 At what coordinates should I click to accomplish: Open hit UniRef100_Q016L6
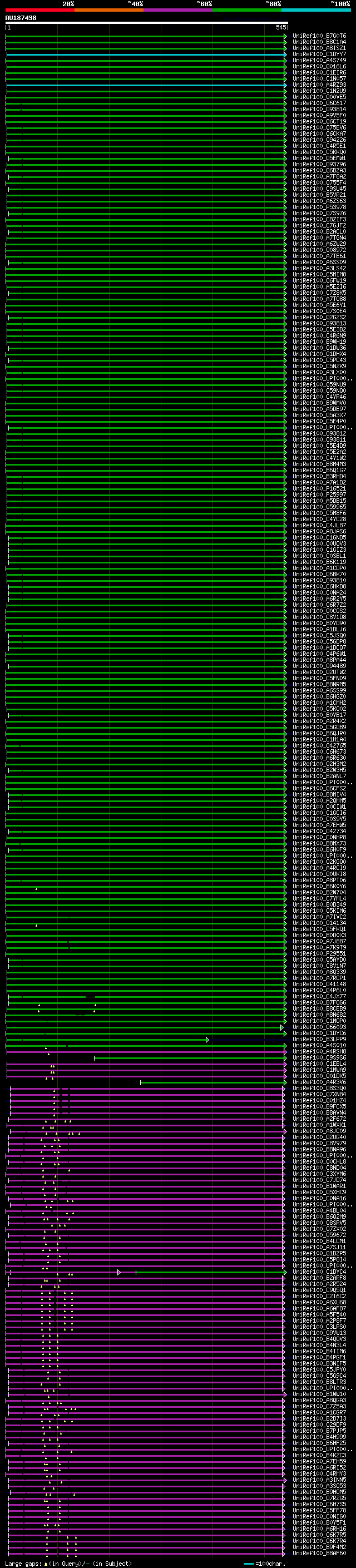[319, 66]
